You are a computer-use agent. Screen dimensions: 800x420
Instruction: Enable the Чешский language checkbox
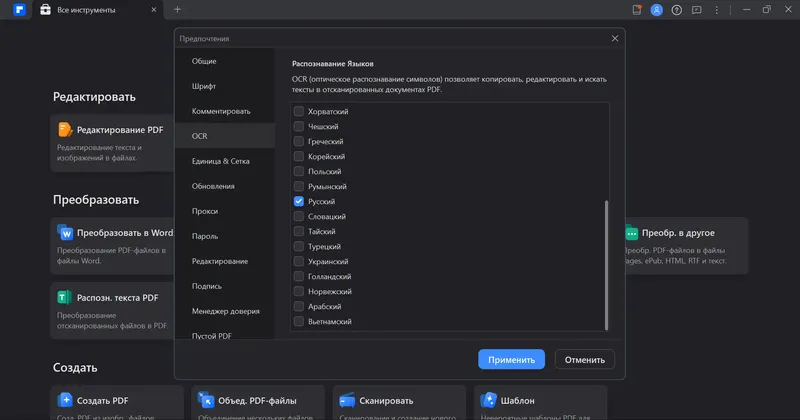tap(298, 126)
